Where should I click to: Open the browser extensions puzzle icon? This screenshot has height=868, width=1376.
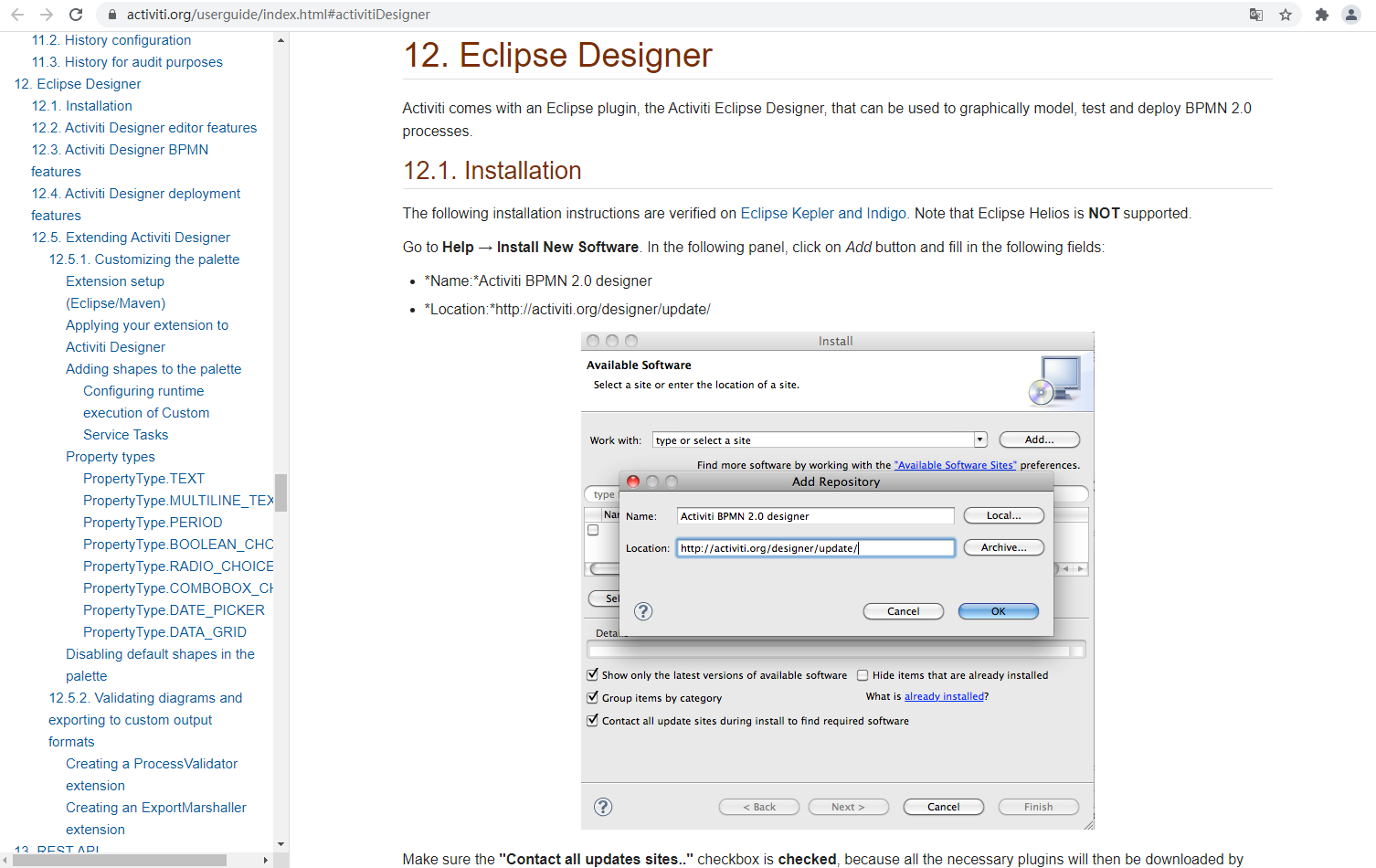(1321, 15)
